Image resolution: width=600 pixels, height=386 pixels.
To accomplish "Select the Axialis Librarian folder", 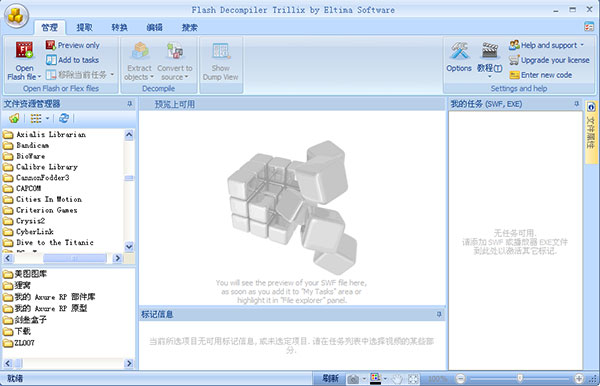I will click(44, 134).
